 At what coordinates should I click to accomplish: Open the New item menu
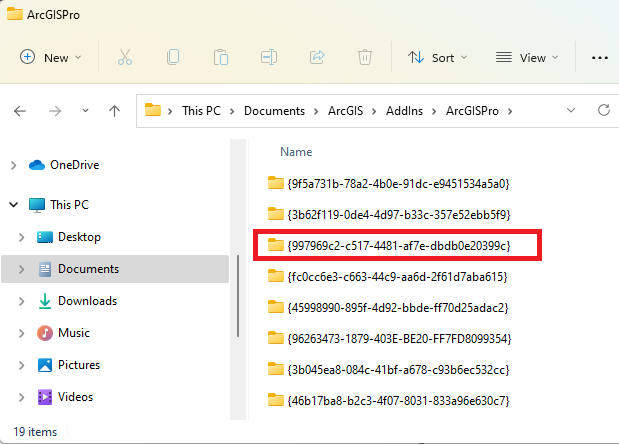pos(51,58)
